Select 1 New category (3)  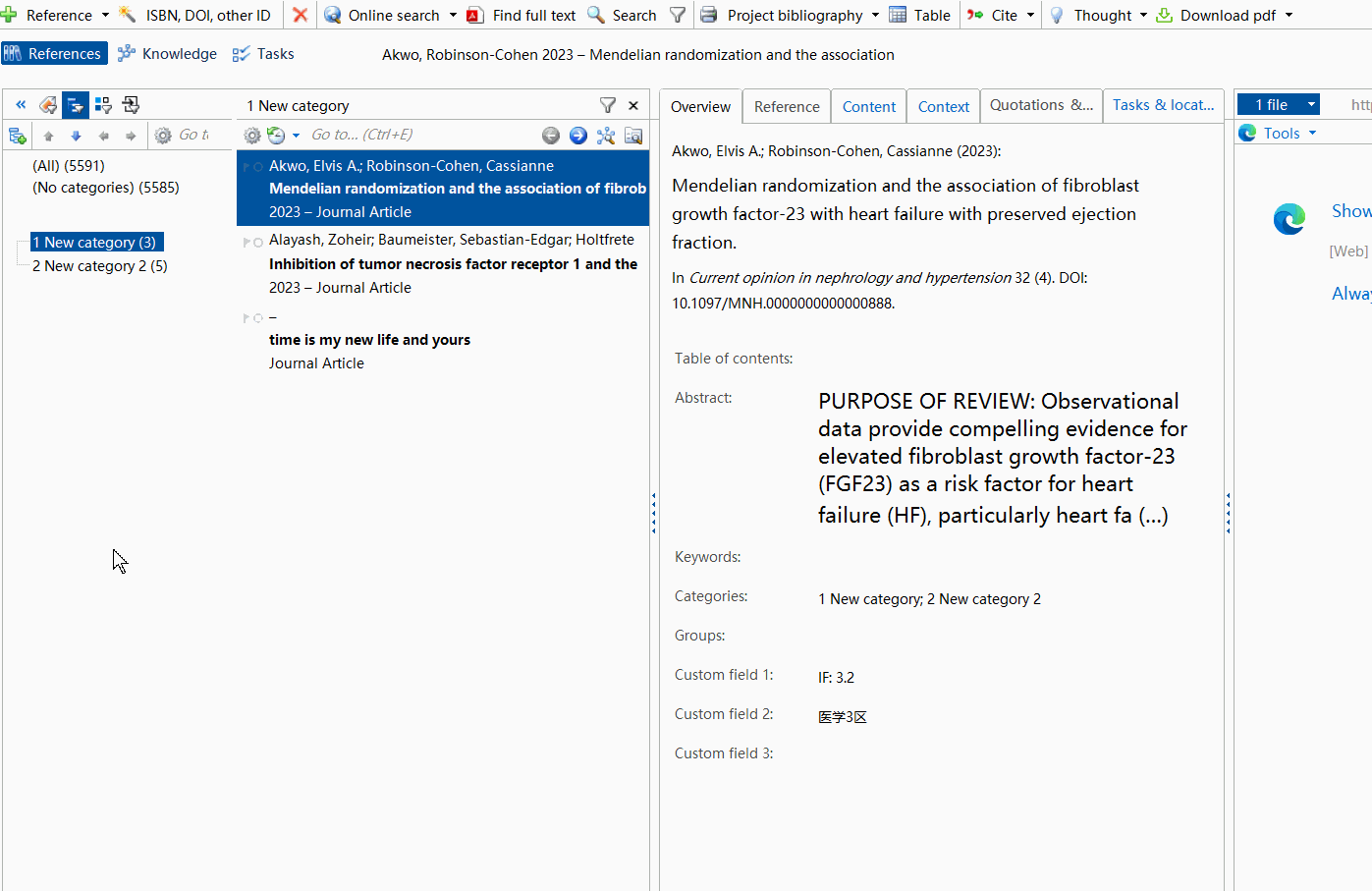[95, 242]
